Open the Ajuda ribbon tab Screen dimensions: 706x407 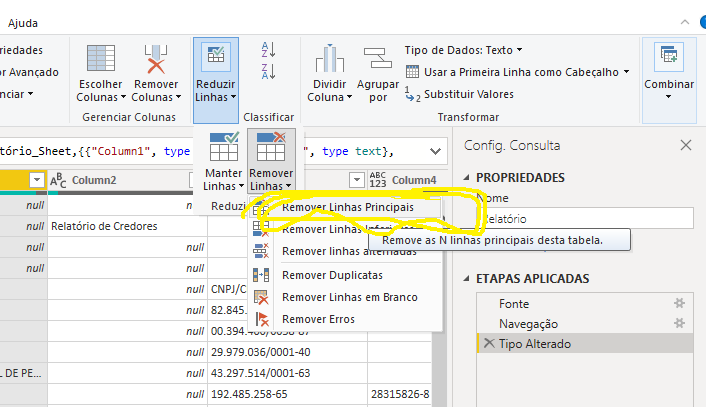pos(23,23)
